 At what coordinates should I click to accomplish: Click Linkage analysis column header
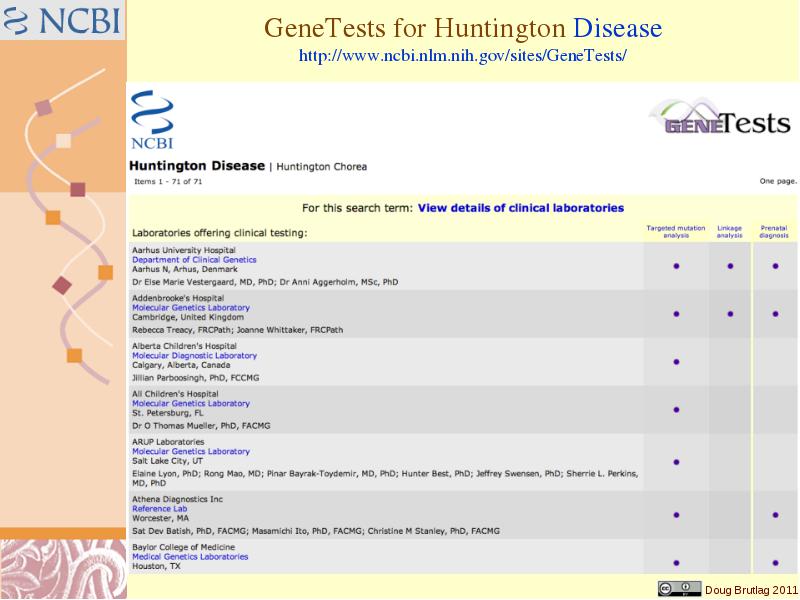pyautogui.click(x=730, y=232)
